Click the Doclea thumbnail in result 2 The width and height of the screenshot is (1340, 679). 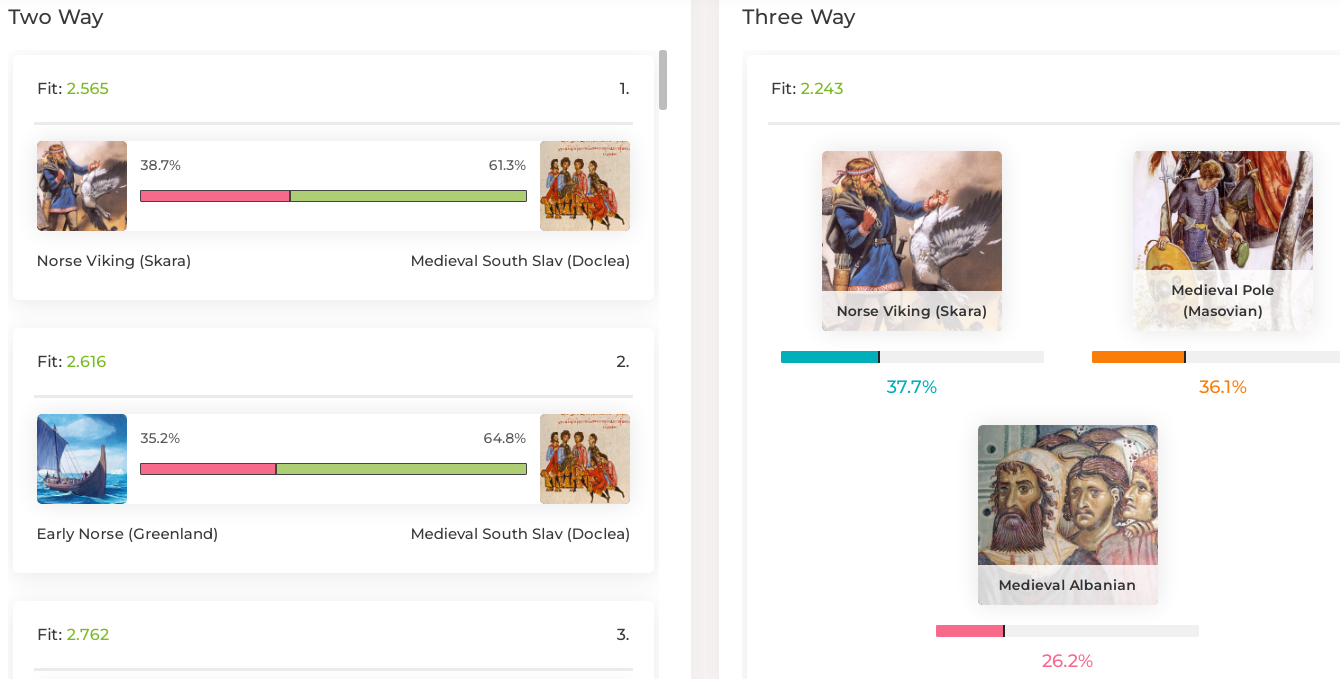pyautogui.click(x=585, y=459)
